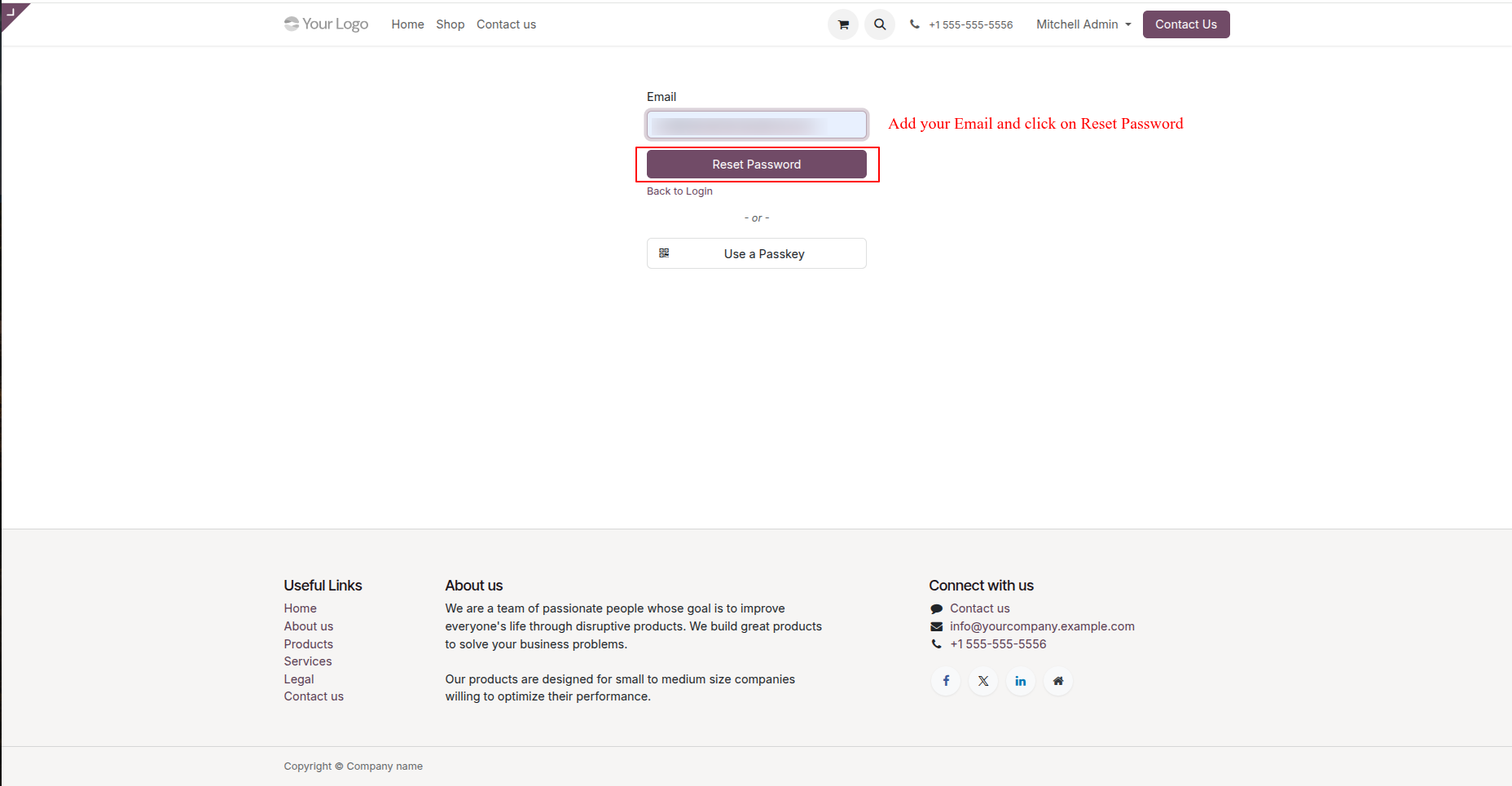Click the home icon in footer socials
The width and height of the screenshot is (1512, 786).
click(1058, 681)
